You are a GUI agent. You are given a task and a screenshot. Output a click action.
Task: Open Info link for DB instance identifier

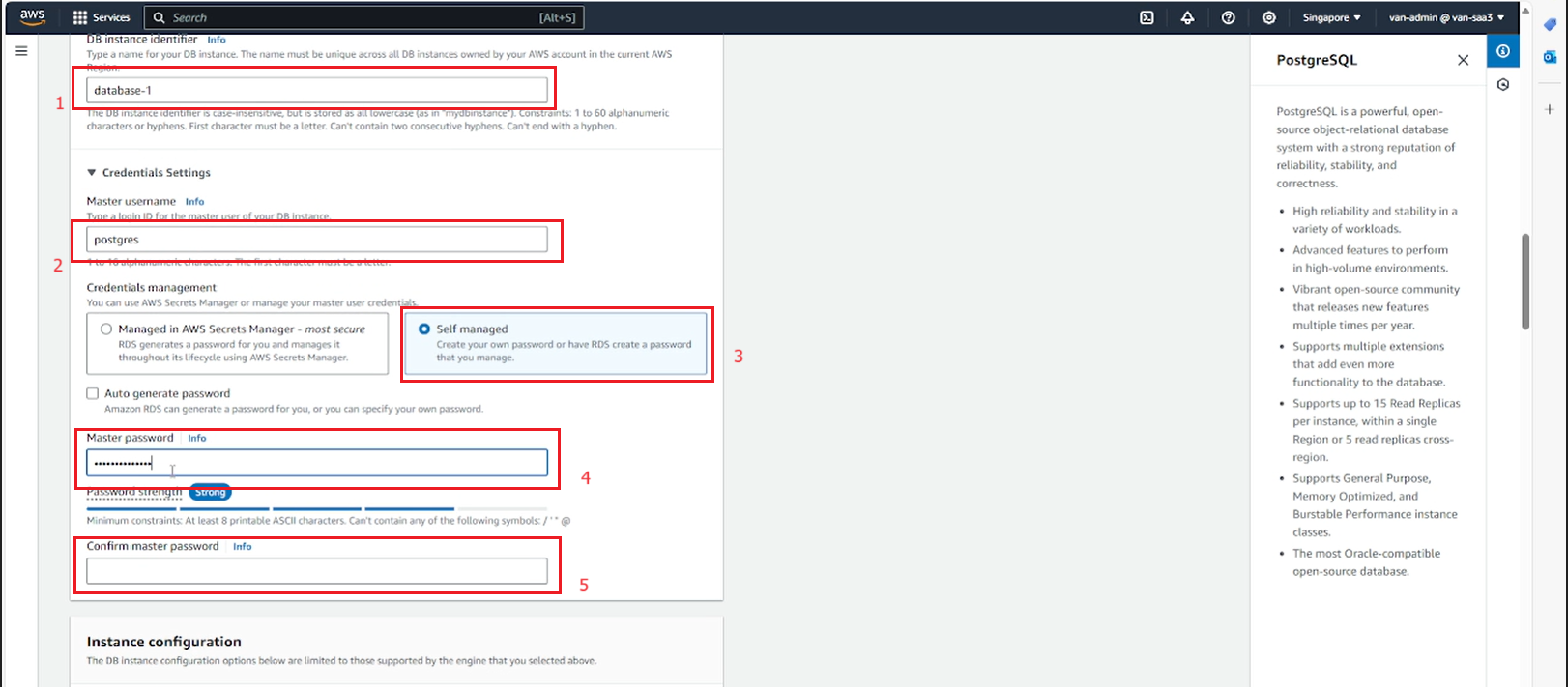click(217, 40)
